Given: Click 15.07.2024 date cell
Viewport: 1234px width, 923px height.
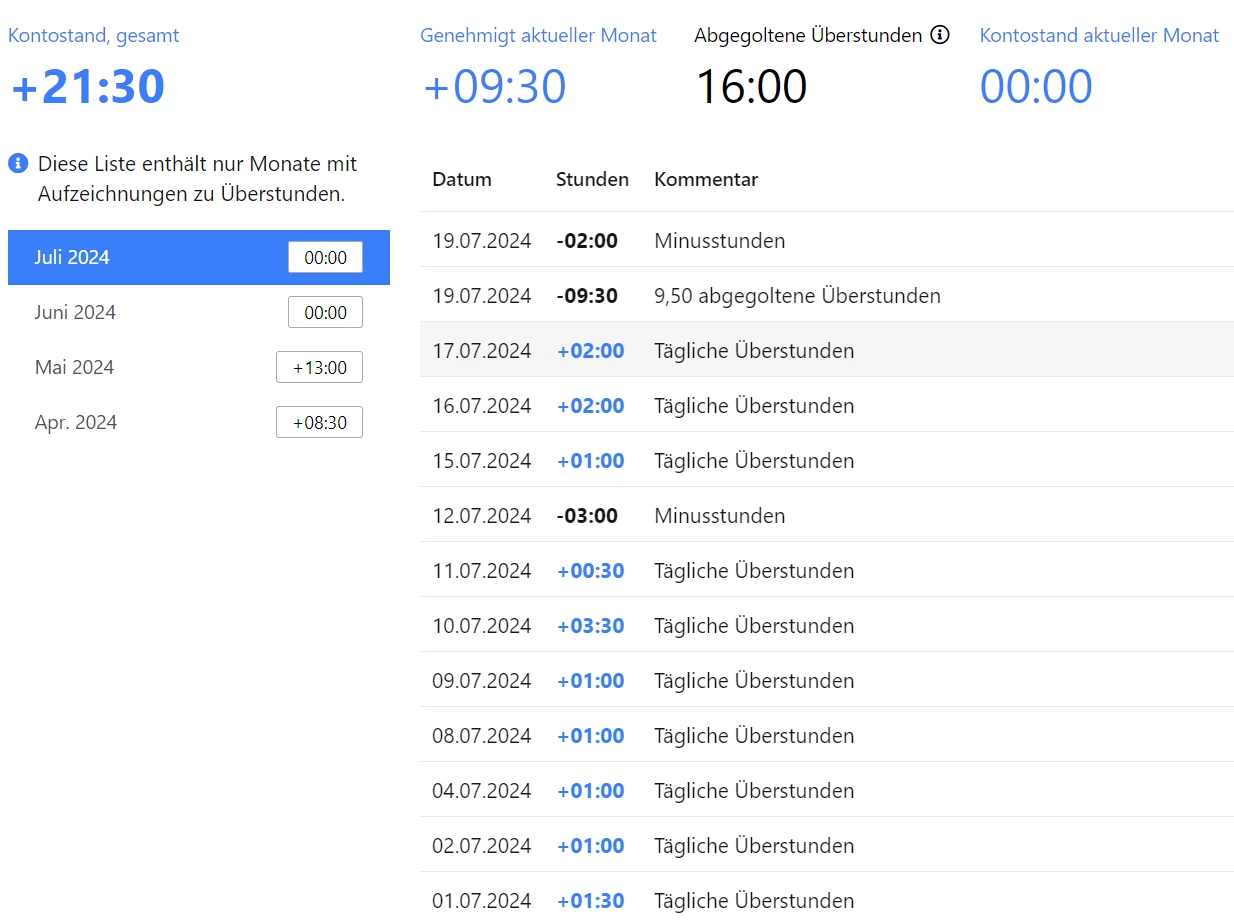Looking at the screenshot, I should [x=482, y=461].
